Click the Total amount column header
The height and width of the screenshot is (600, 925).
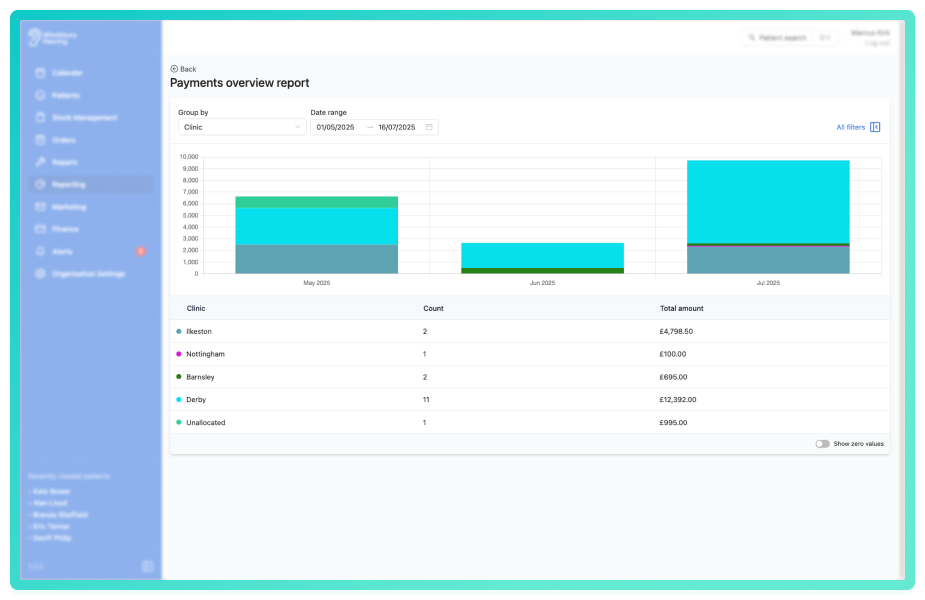[681, 309]
